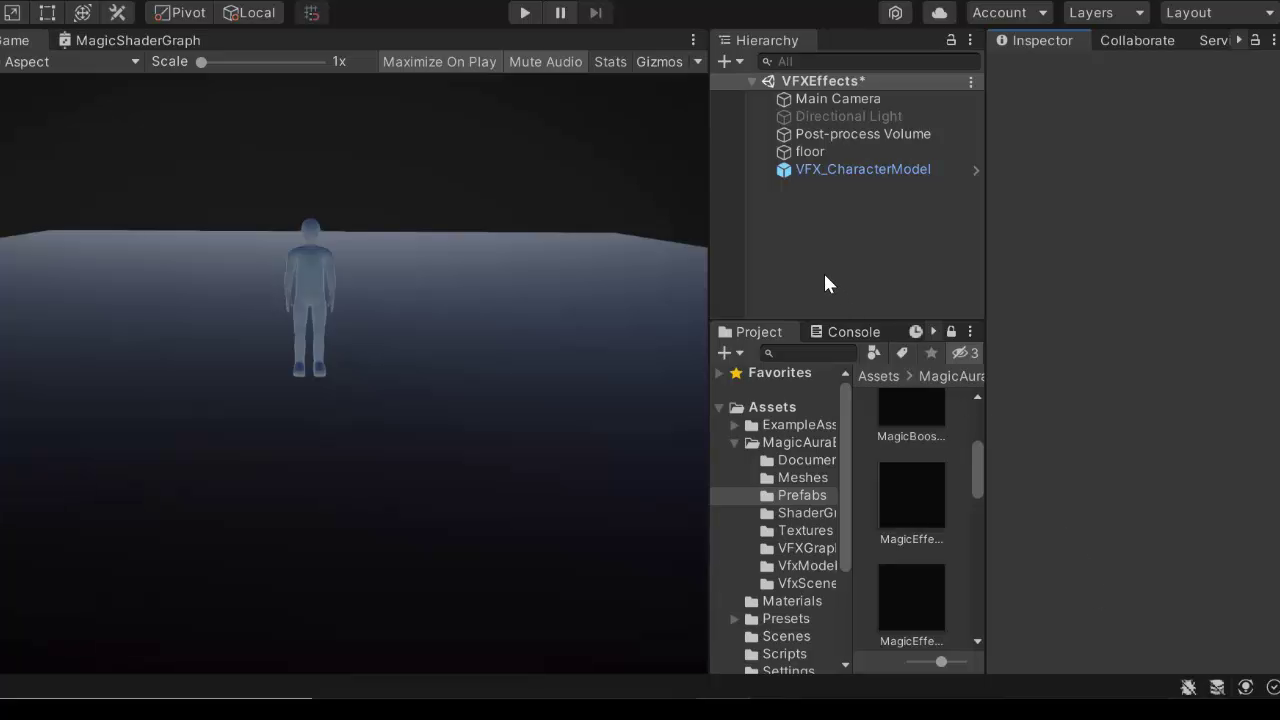
Task: Click second status bar icon from left
Action: tap(1217, 687)
